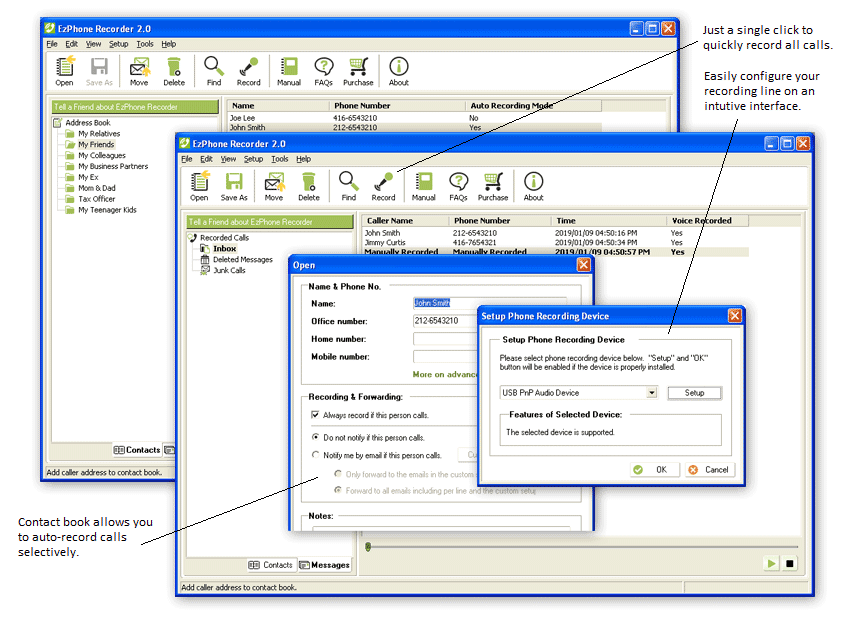Viewport: 860px width, 620px height.
Task: Toggle Always record if this person calls
Action: 315,415
